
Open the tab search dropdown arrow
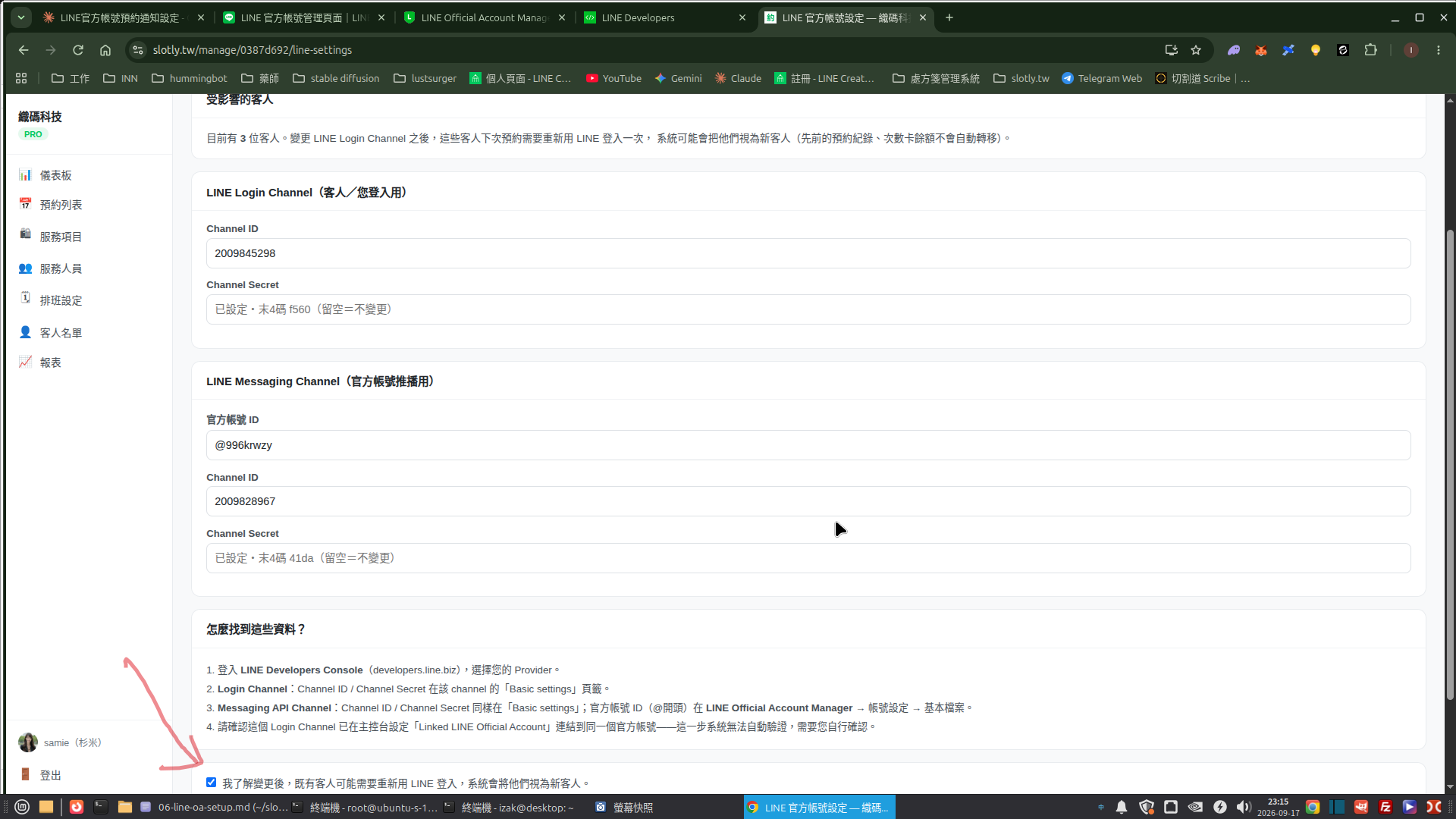pyautogui.click(x=21, y=17)
